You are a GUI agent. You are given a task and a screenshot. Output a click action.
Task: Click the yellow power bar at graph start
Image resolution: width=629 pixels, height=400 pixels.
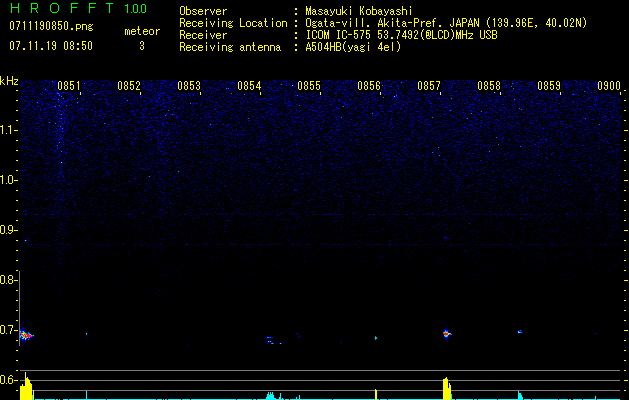tap(26, 386)
